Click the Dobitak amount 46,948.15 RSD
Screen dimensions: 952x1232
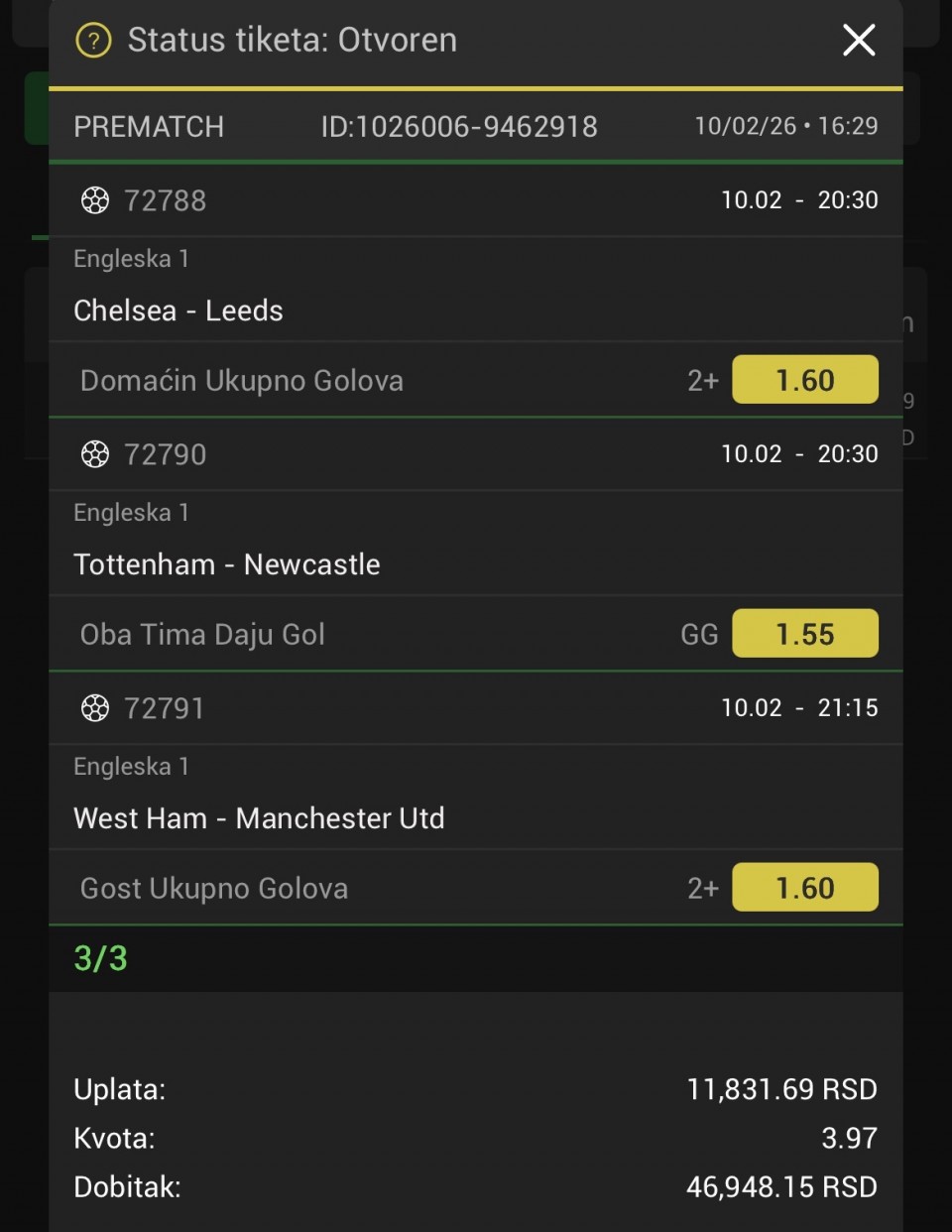tap(781, 1187)
